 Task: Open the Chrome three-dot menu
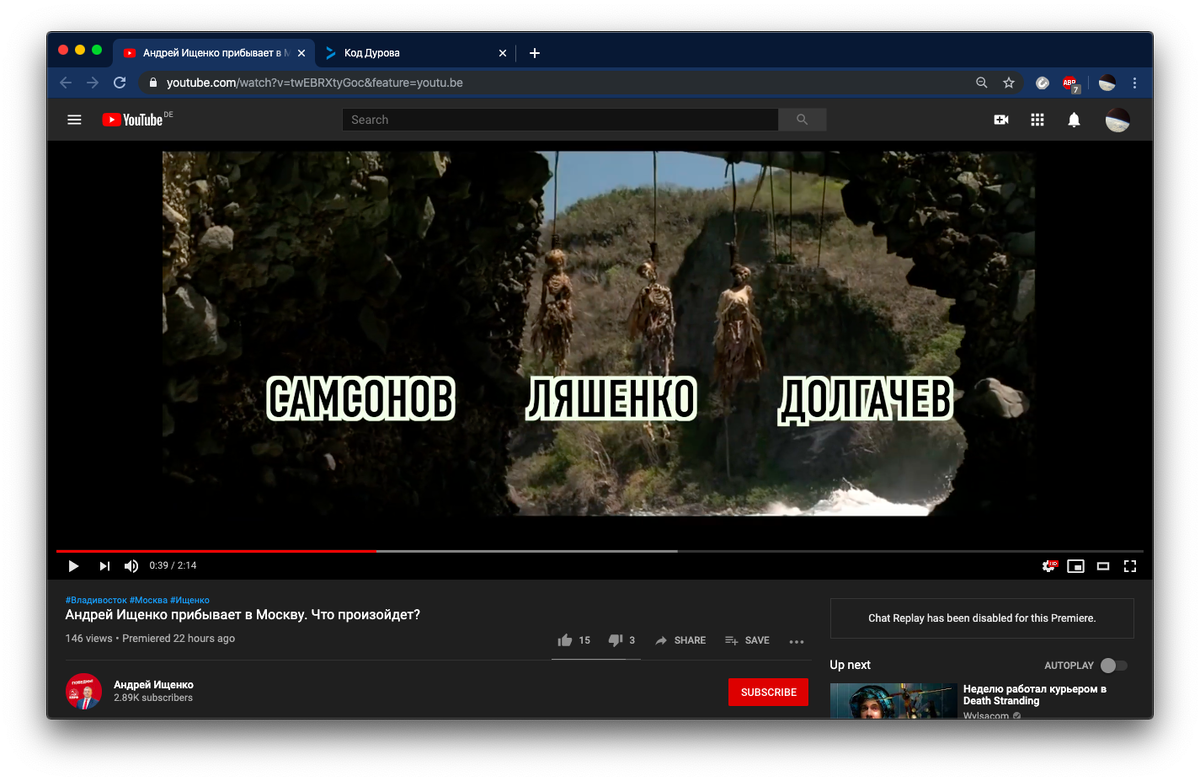tap(1135, 83)
